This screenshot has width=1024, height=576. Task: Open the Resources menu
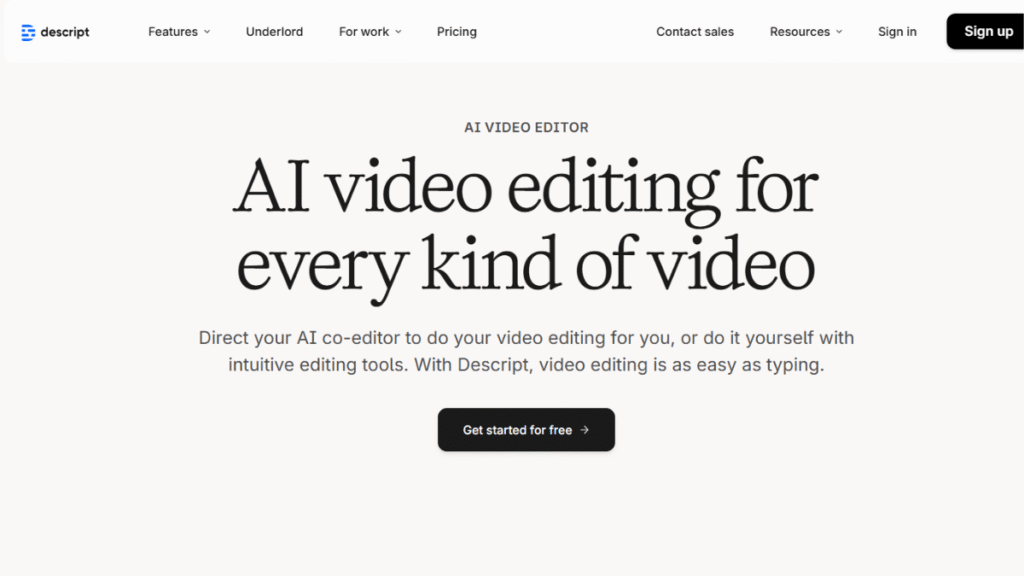pyautogui.click(x=799, y=32)
